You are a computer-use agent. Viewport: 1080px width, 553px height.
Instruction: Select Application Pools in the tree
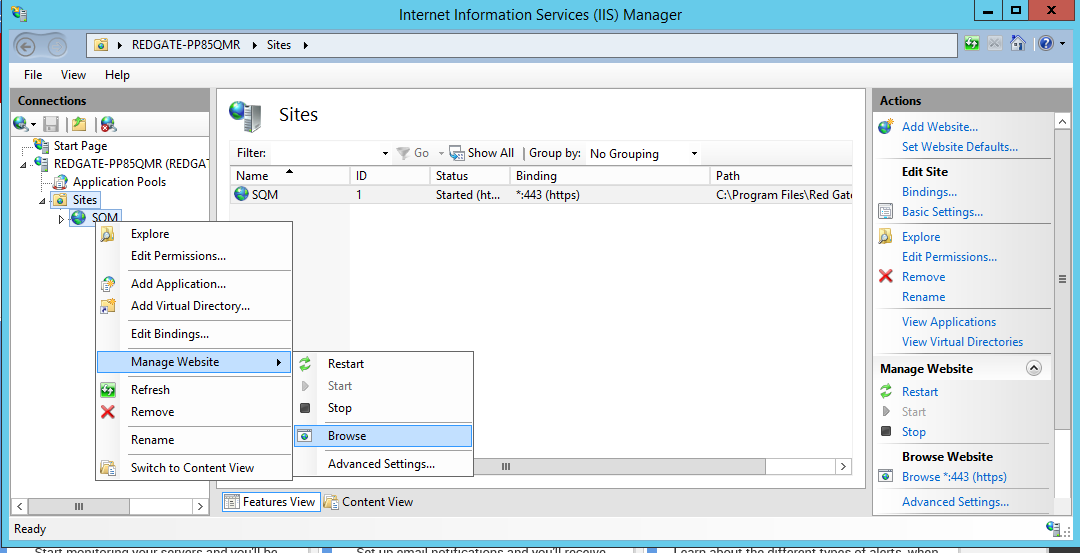tap(119, 182)
